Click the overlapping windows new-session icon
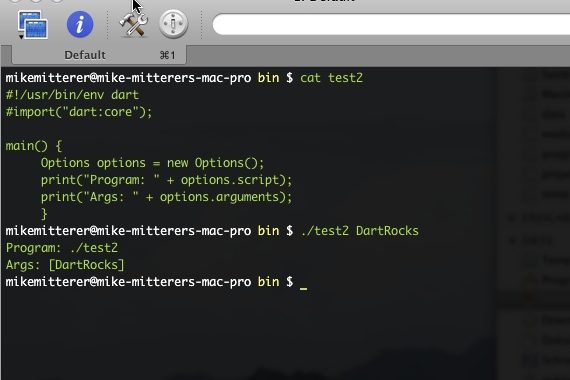The width and height of the screenshot is (570, 380). point(33,24)
